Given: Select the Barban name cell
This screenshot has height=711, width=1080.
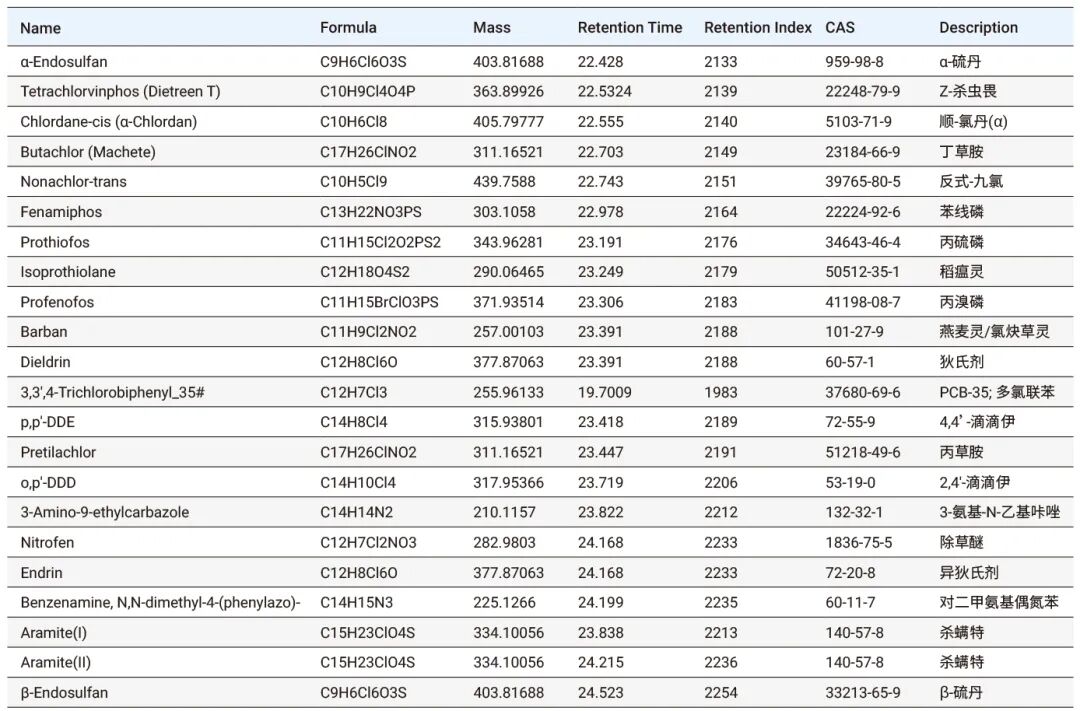Looking at the screenshot, I should [43, 331].
